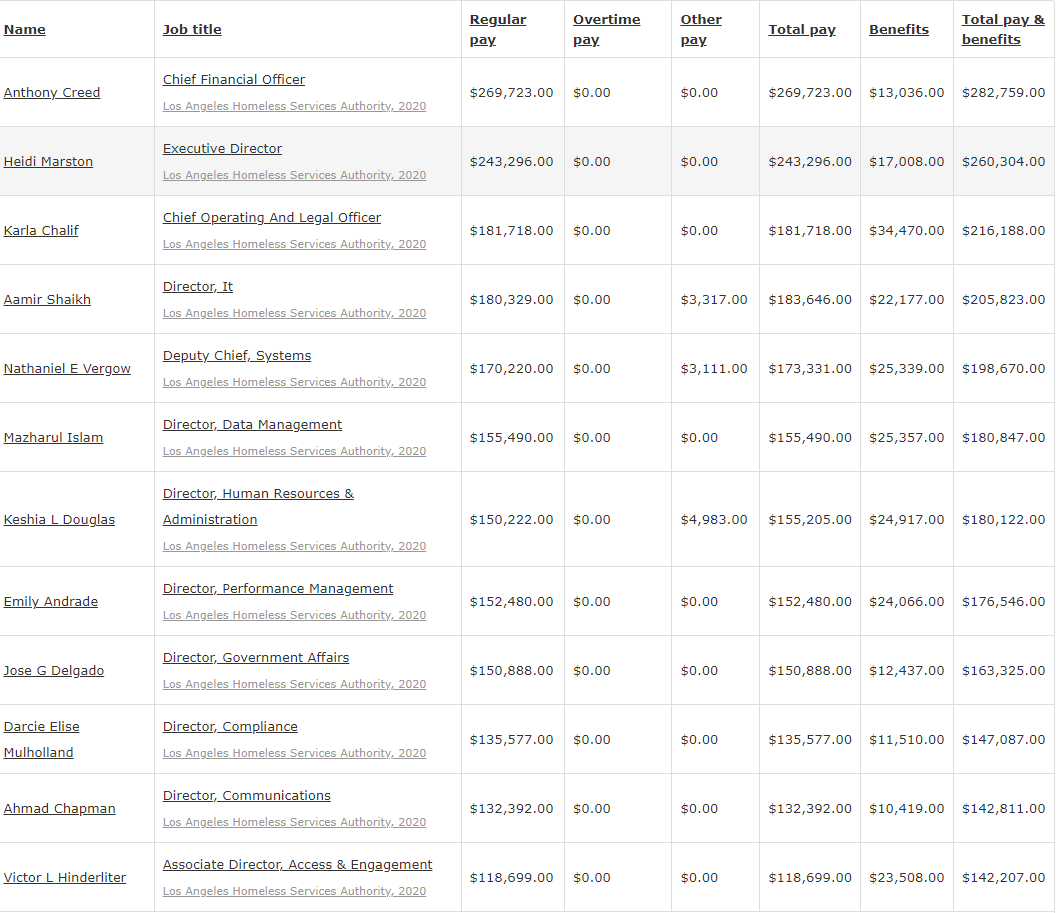This screenshot has width=1062, height=913.
Task: Open Heidi Marston's profile link
Action: tap(48, 161)
